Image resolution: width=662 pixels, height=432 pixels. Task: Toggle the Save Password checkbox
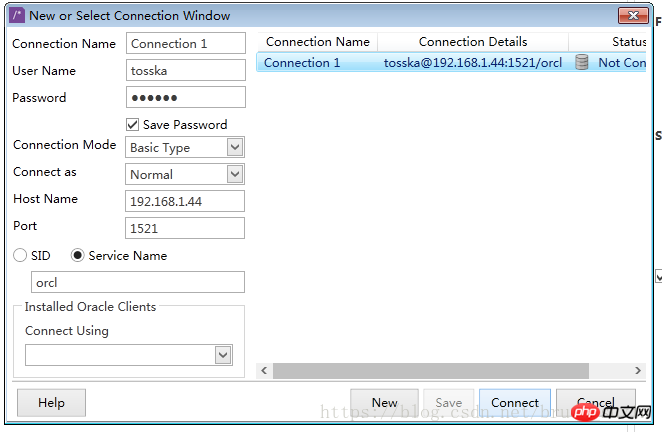[x=132, y=125]
